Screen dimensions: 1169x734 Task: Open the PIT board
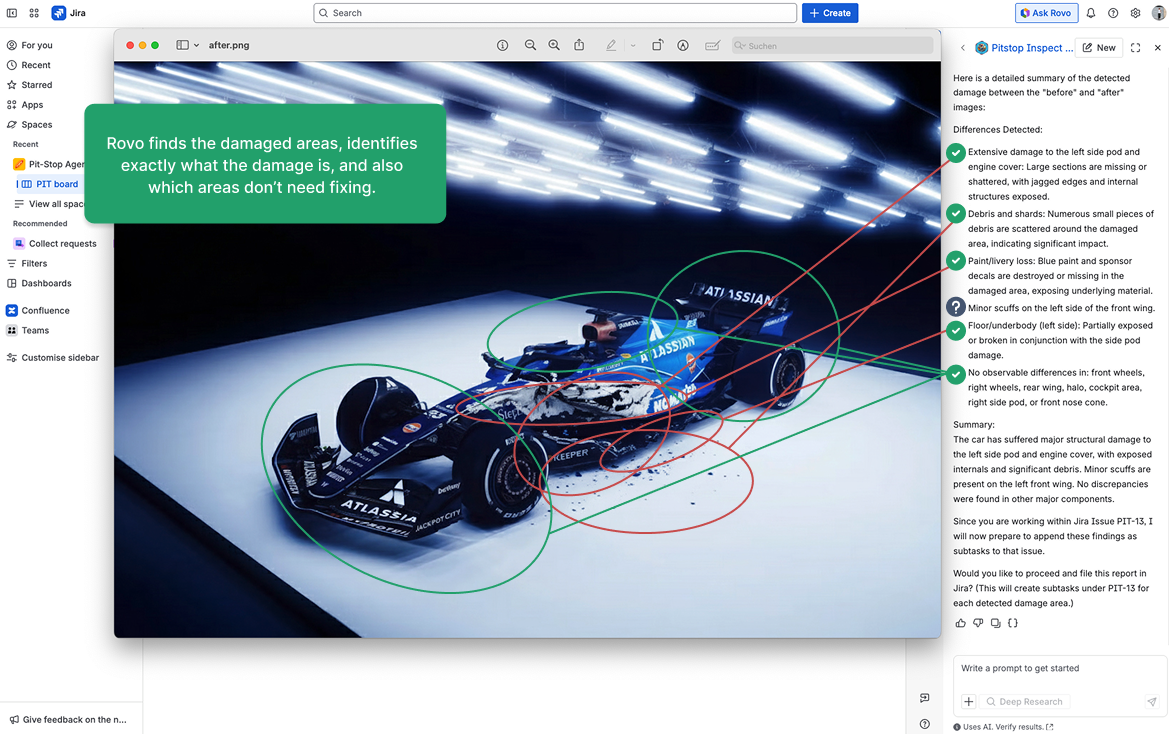(57, 184)
